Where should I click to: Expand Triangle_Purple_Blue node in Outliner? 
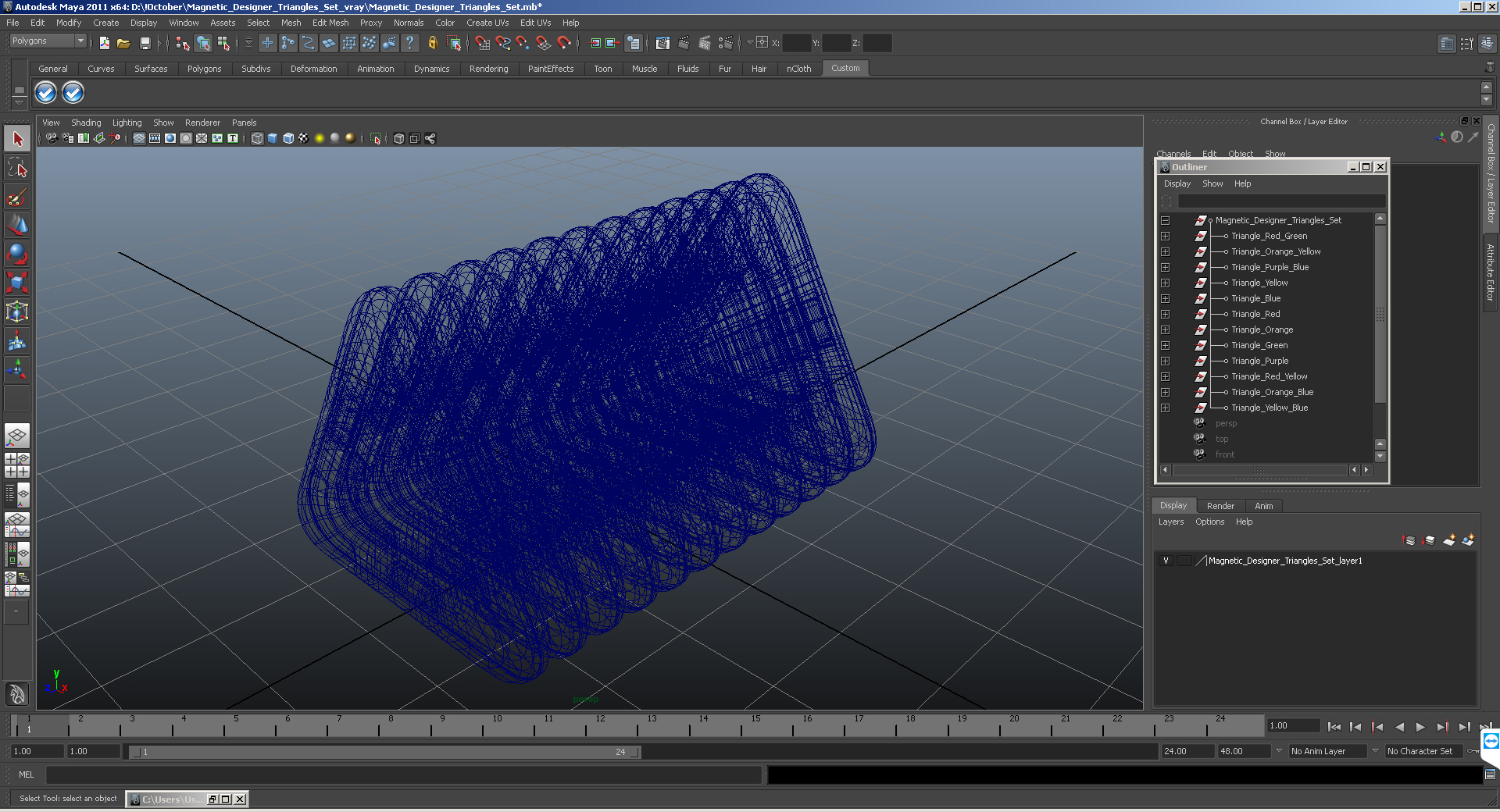1165,267
